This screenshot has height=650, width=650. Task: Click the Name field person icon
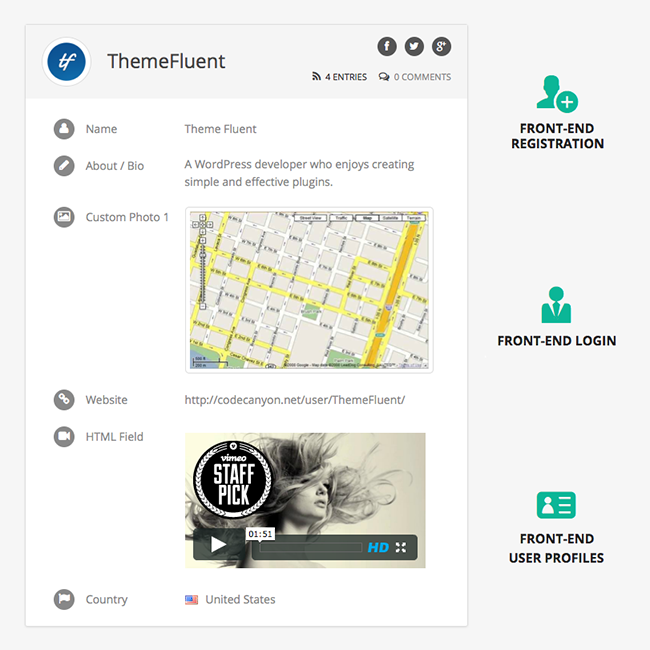coord(64,129)
